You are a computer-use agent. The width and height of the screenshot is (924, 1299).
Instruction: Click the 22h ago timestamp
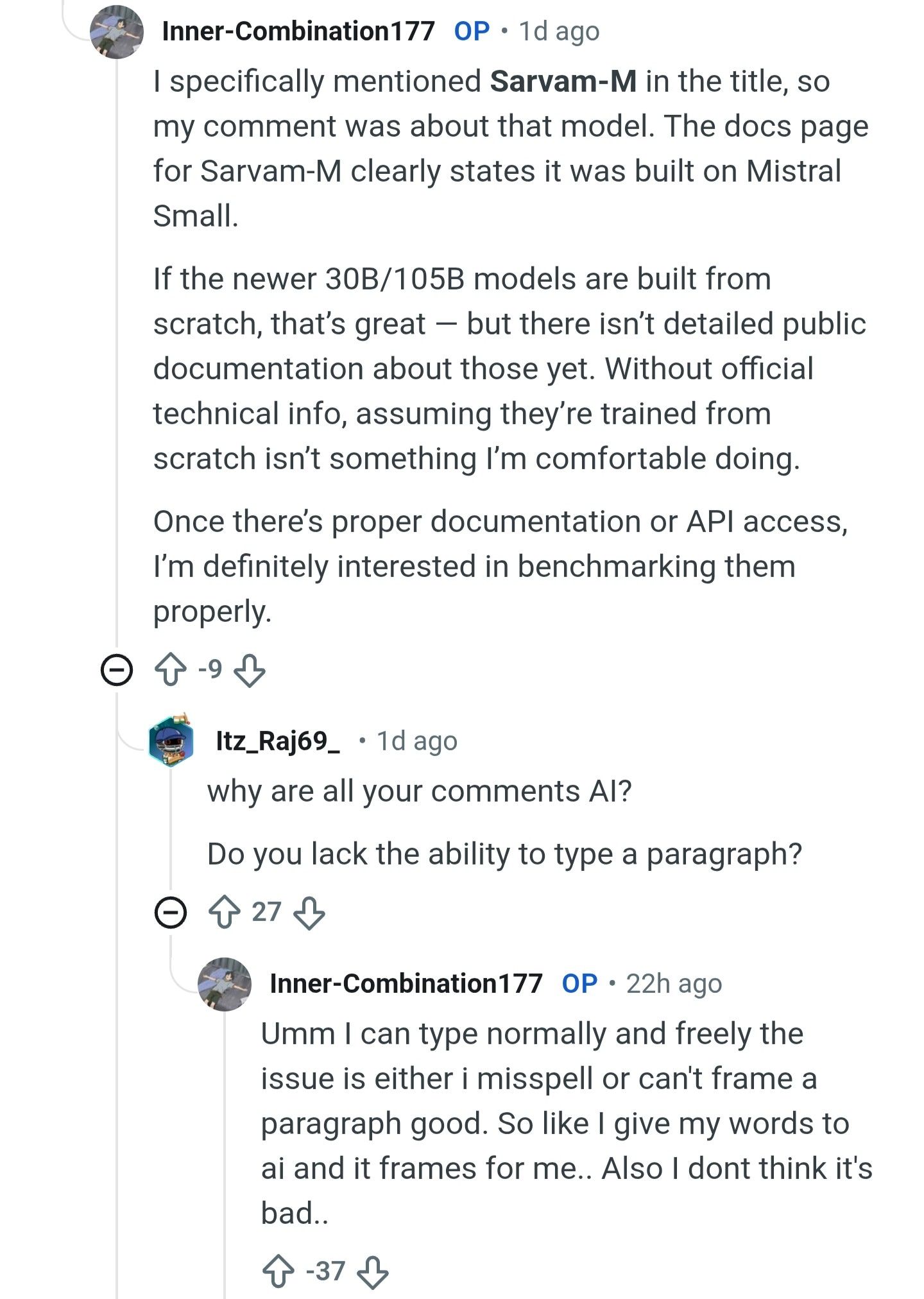[x=674, y=984]
